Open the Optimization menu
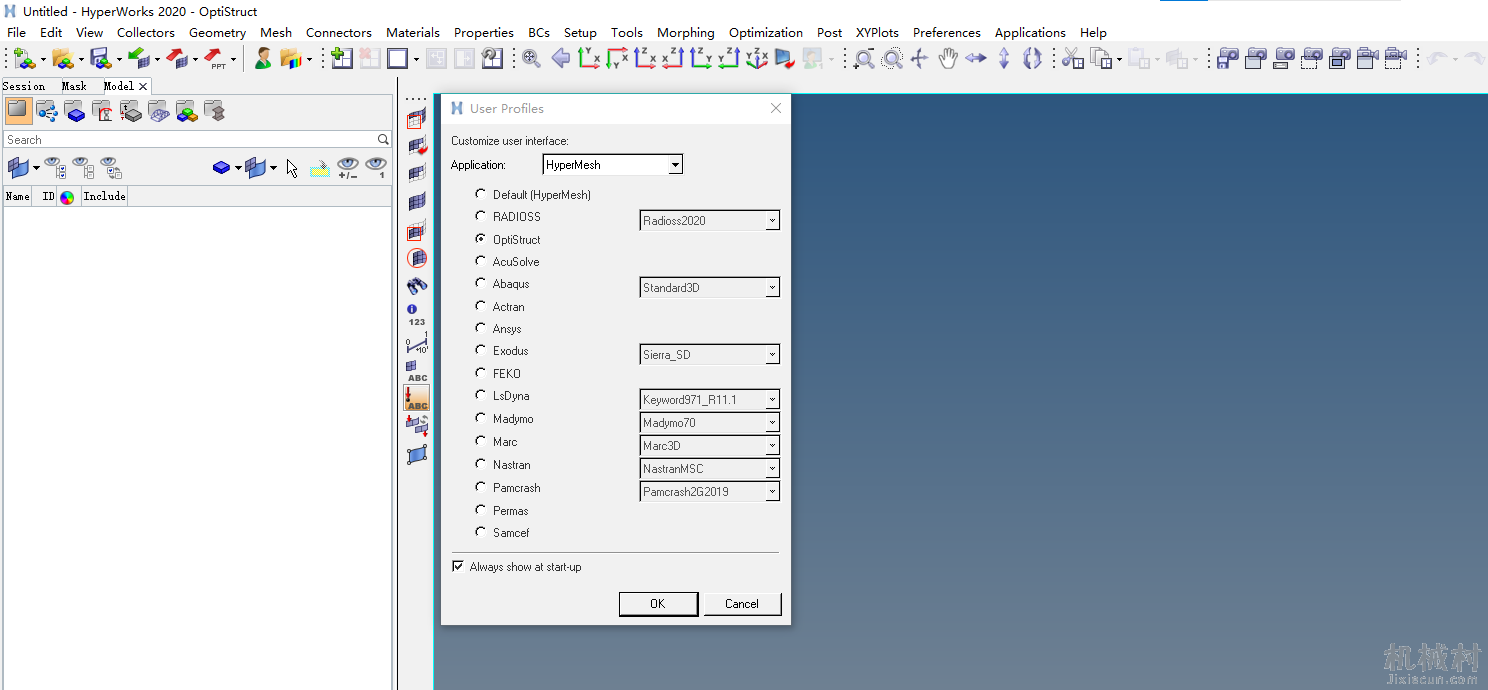Screen dimensions: 1488x690 click(766, 32)
